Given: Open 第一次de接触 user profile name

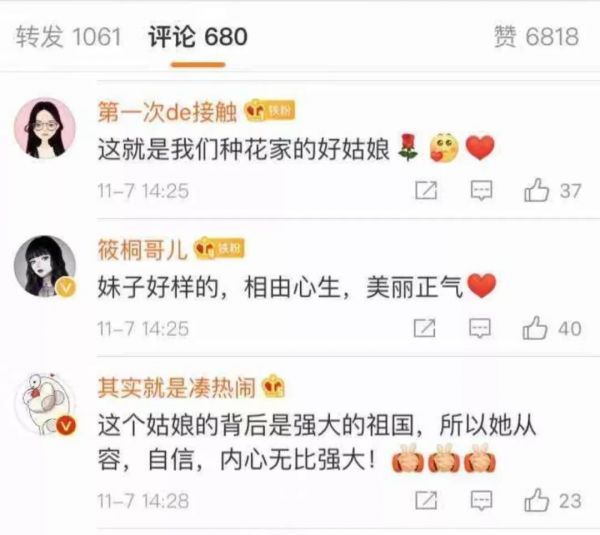Looking at the screenshot, I should tap(167, 112).
